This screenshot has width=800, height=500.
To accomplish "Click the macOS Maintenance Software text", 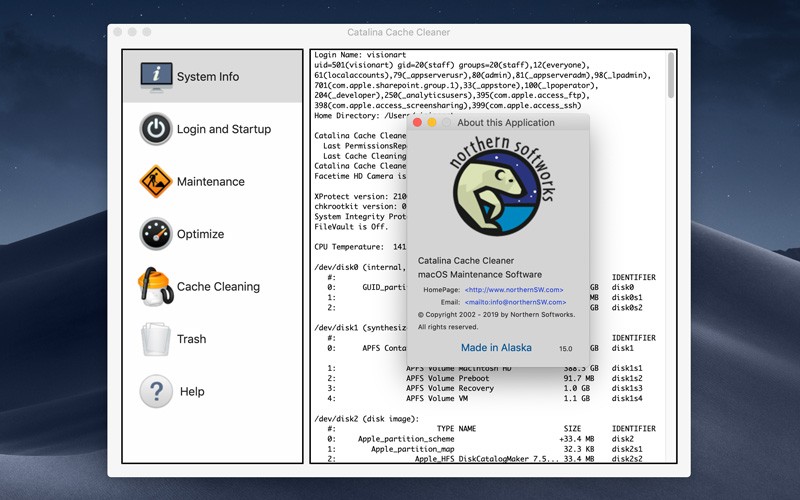I will (480, 274).
